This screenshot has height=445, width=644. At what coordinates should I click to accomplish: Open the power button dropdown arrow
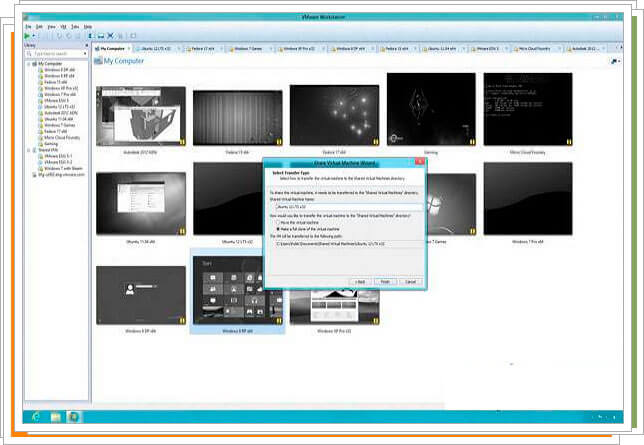37,35
